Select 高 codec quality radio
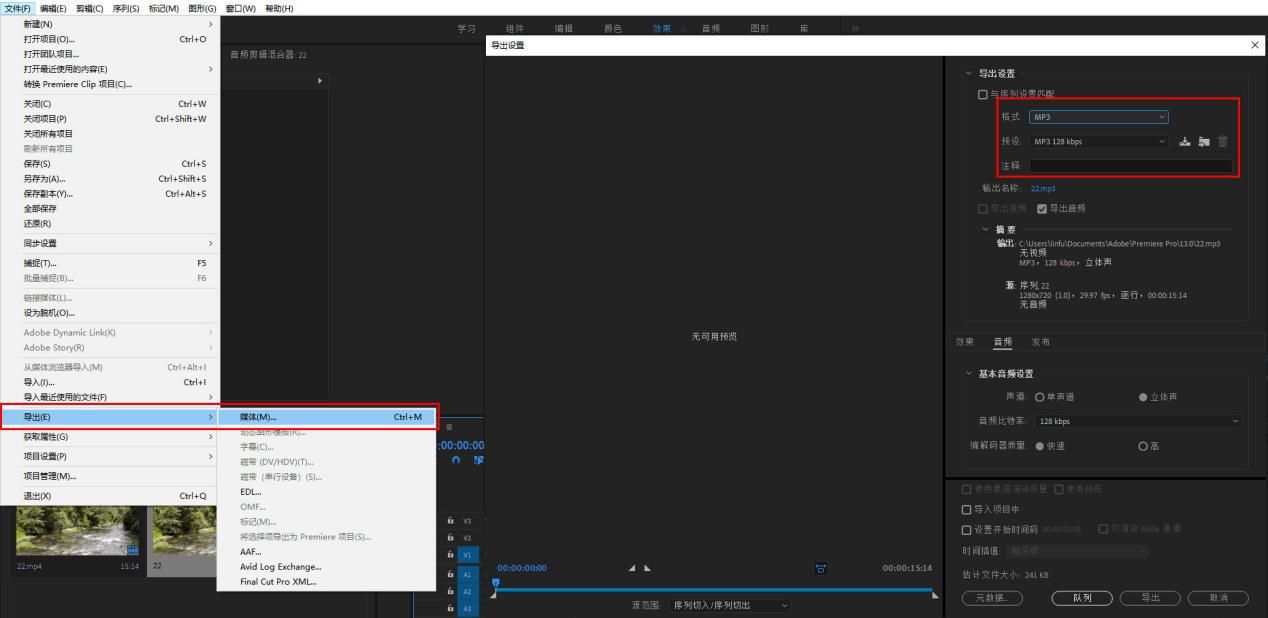The height and width of the screenshot is (618, 1268). pos(1143,446)
